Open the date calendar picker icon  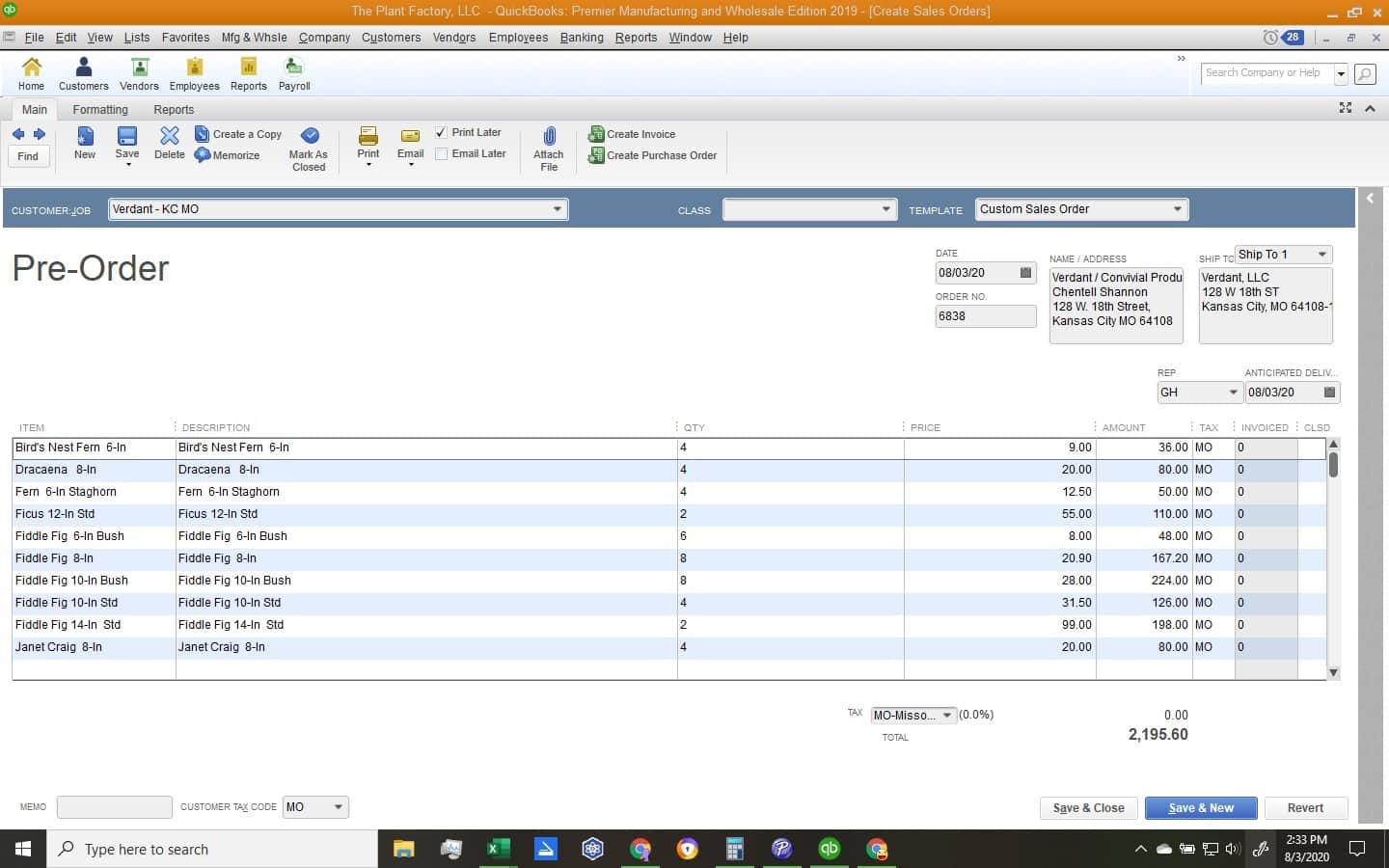click(x=1025, y=273)
